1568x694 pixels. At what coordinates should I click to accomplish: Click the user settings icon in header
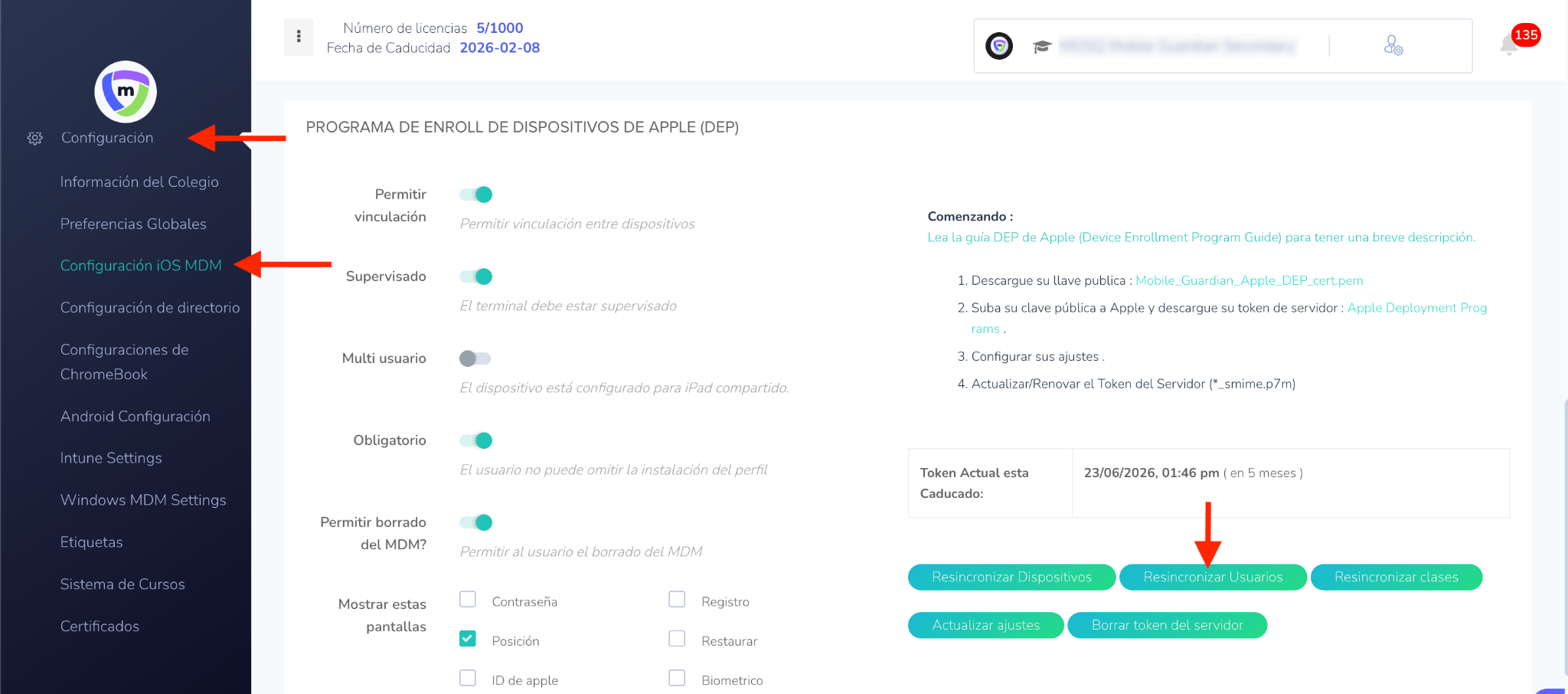[x=1393, y=46]
